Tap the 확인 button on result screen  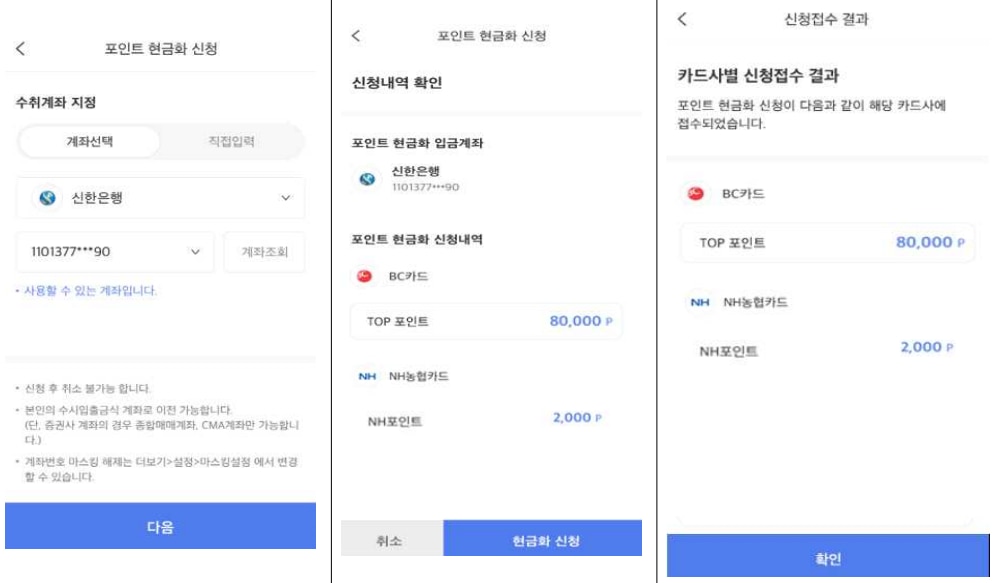tap(828, 557)
